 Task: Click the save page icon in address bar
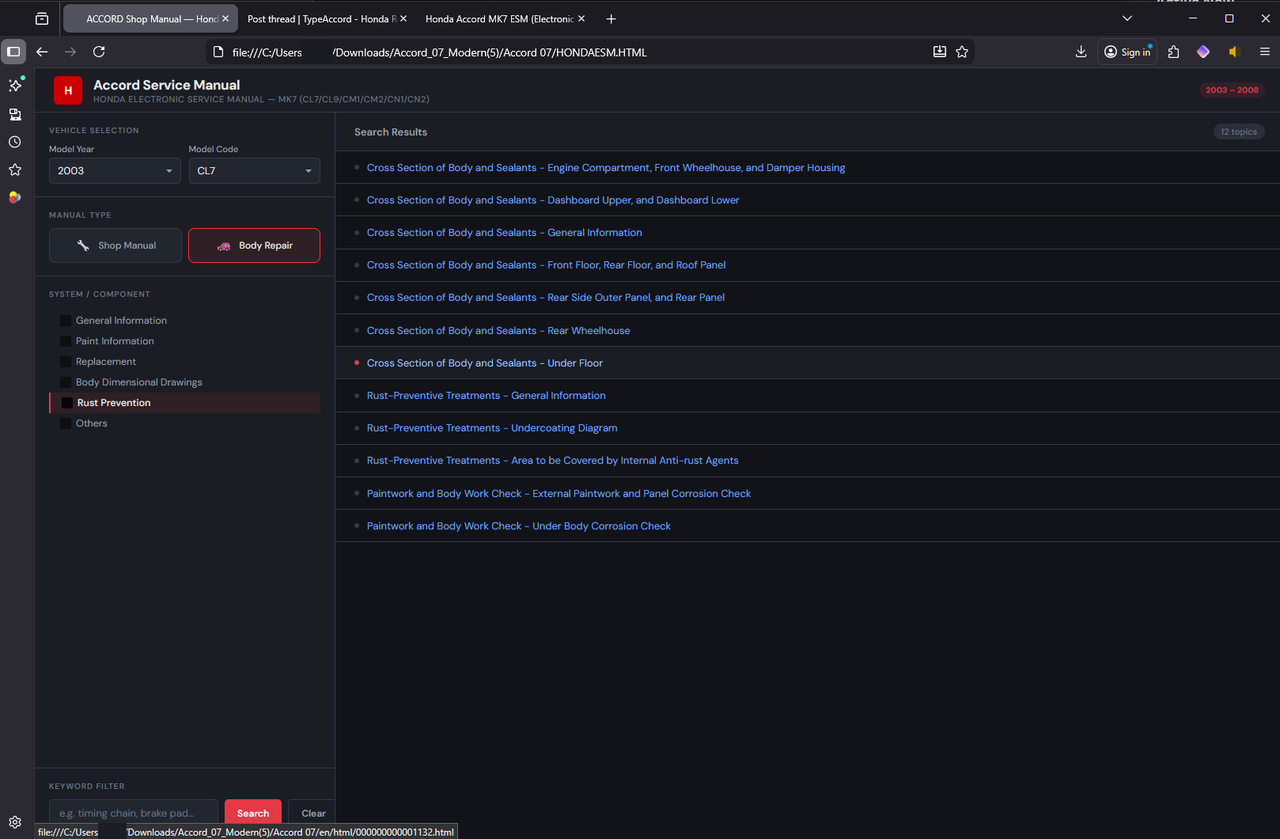click(940, 52)
